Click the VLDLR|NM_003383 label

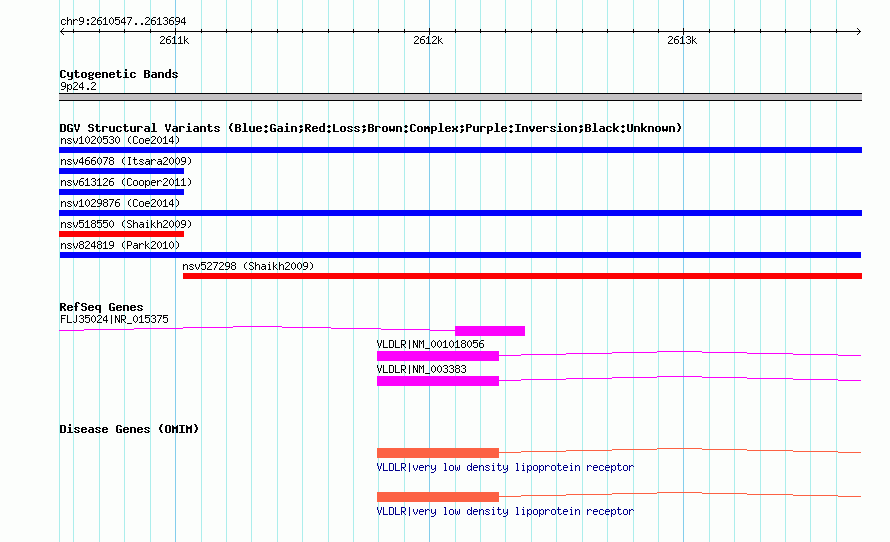pos(421,369)
